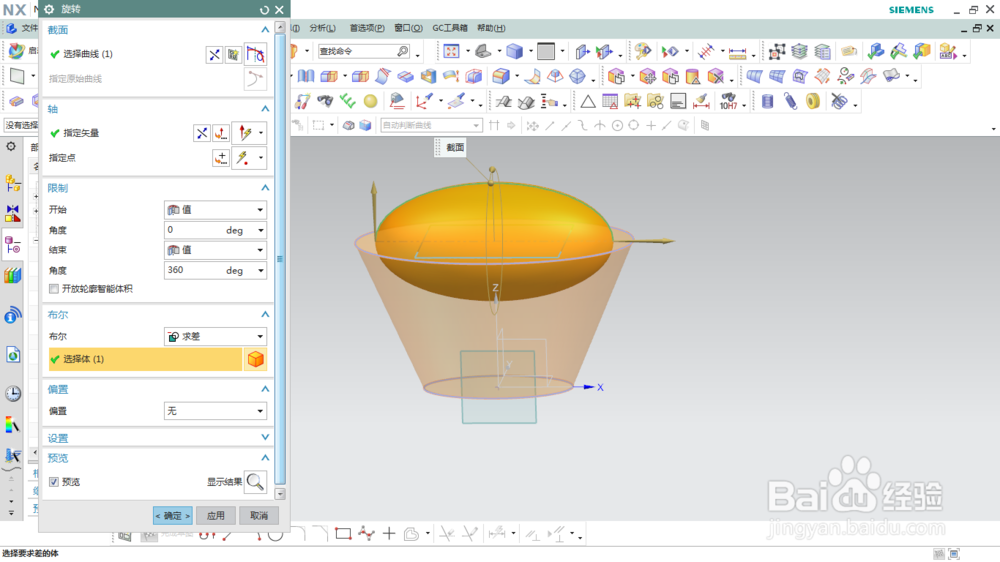Click the cylinder spring-tools icon
The height and width of the screenshot is (562, 1000).
click(767, 101)
